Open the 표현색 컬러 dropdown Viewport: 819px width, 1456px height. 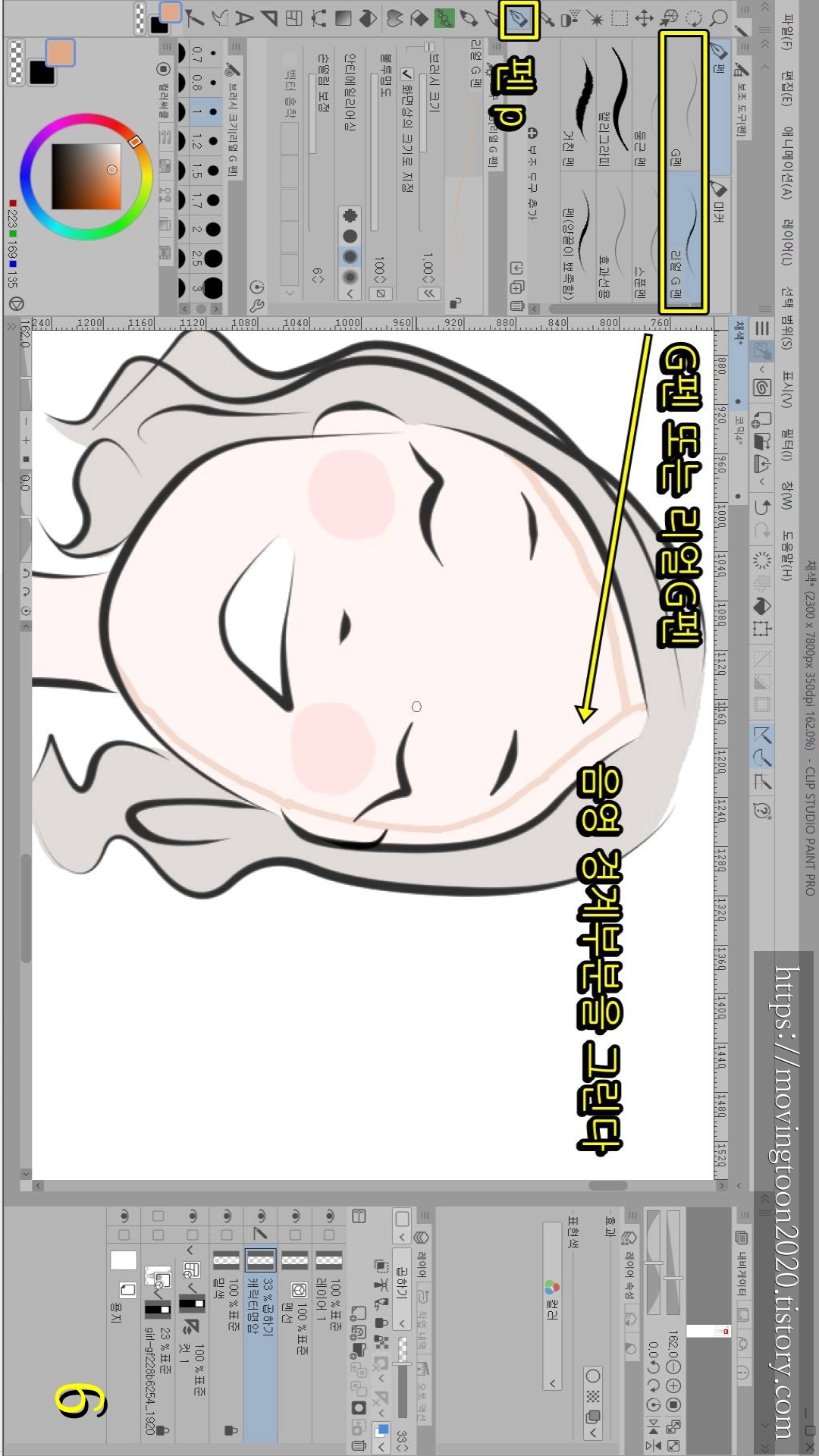[x=552, y=1307]
